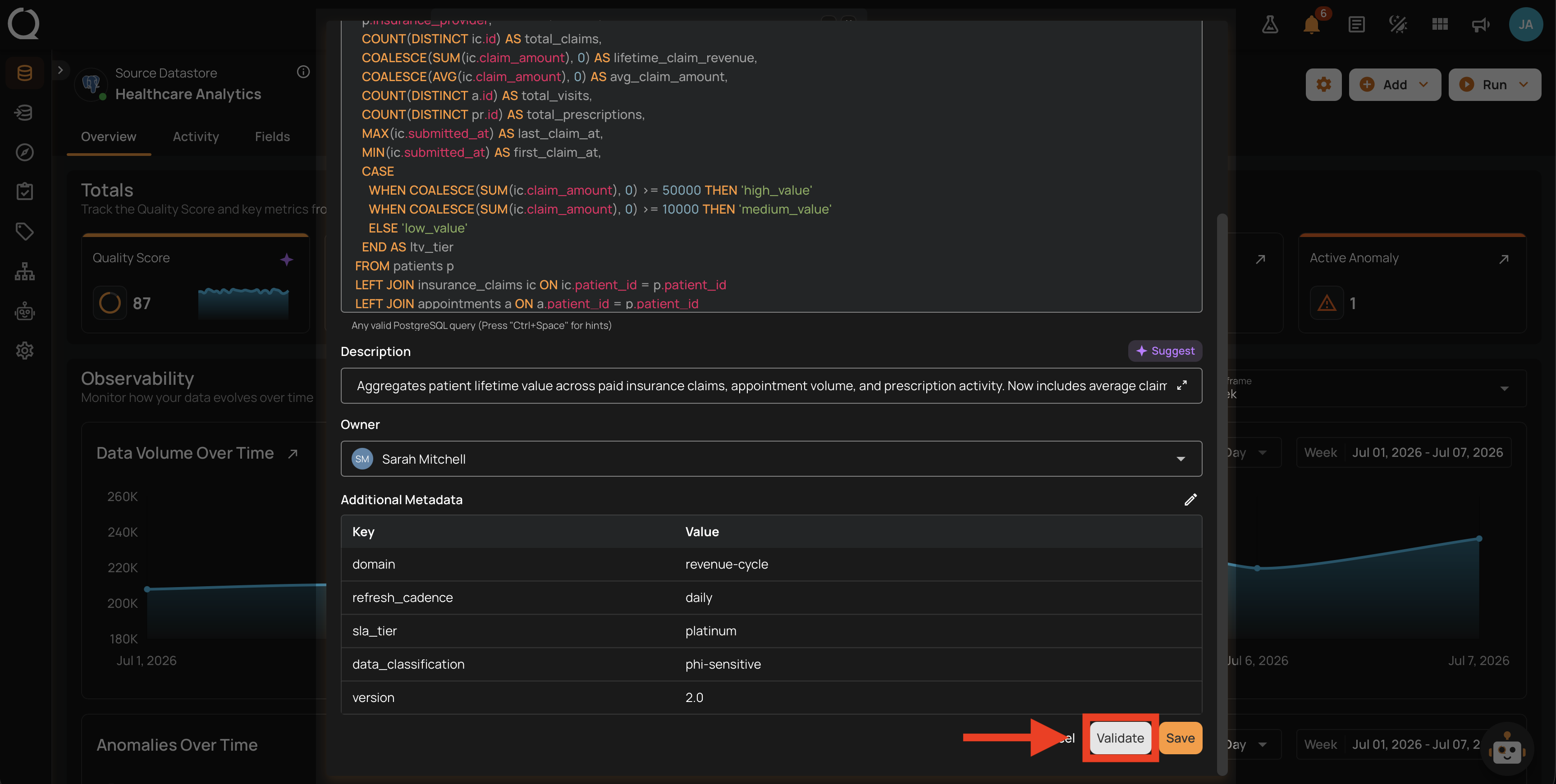Open the apps grid icon in top bar
The image size is (1556, 784).
point(1440,24)
